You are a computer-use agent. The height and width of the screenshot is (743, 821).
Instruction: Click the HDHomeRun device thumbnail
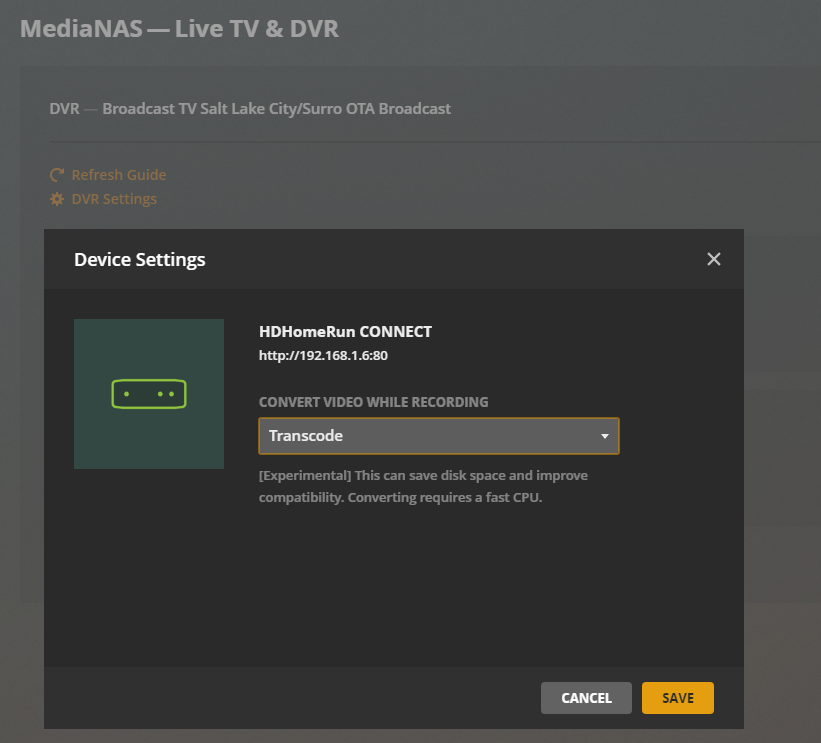tap(149, 394)
